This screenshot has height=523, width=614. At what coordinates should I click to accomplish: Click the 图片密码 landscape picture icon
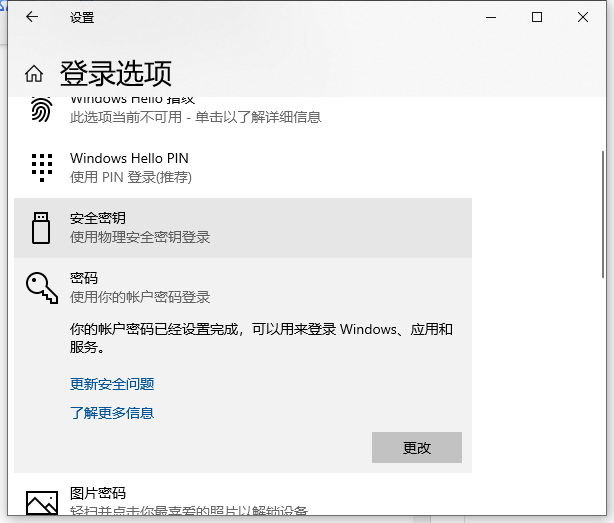click(41, 502)
